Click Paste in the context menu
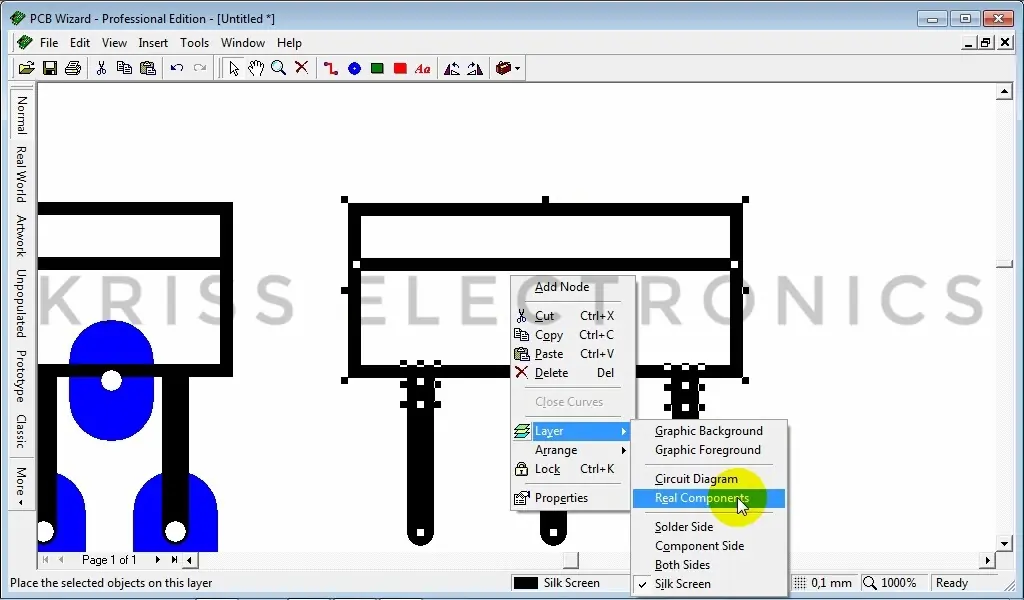1024x600 pixels. coord(571,354)
